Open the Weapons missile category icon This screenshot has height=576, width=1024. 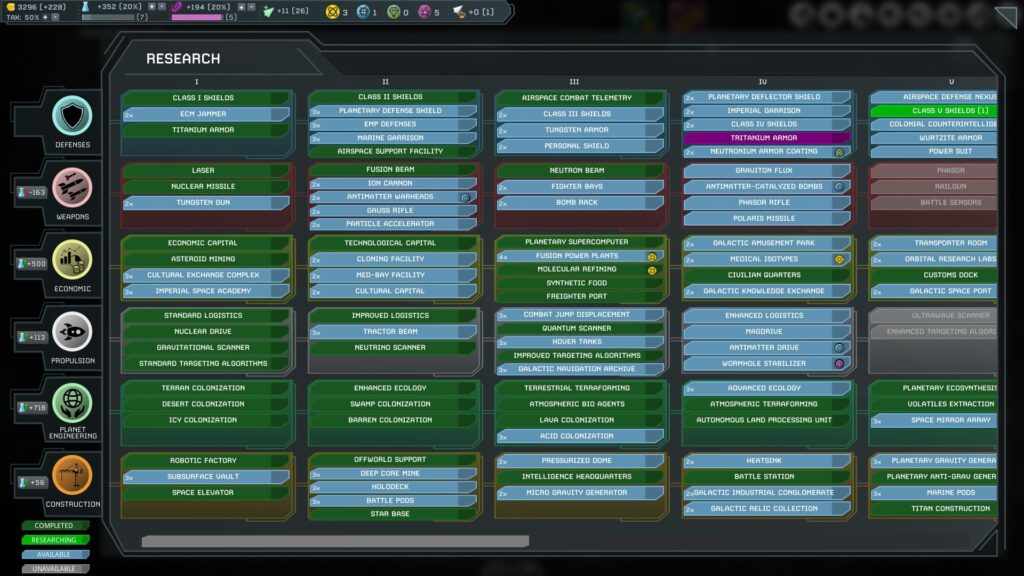click(x=72, y=187)
